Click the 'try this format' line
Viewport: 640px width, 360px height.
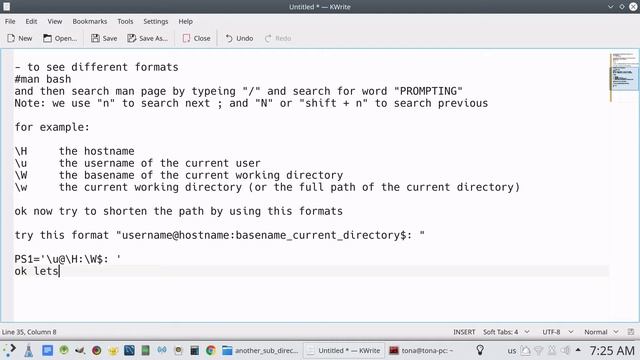pyautogui.click(x=220, y=236)
